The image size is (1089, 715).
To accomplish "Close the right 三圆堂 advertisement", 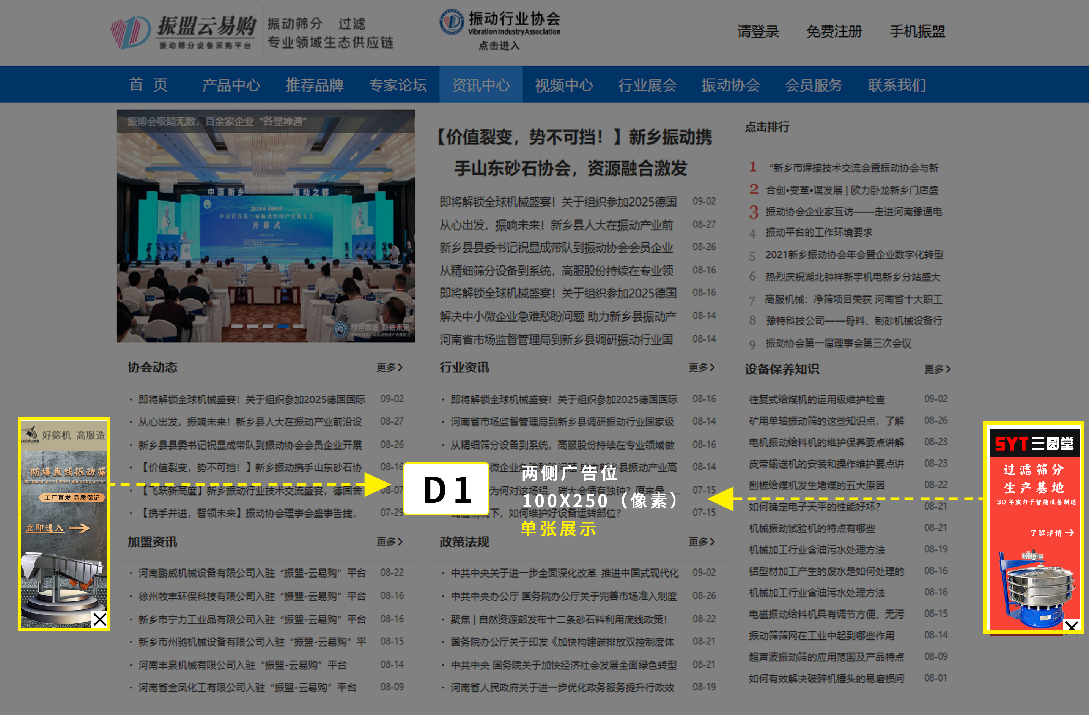I will tap(1071, 627).
